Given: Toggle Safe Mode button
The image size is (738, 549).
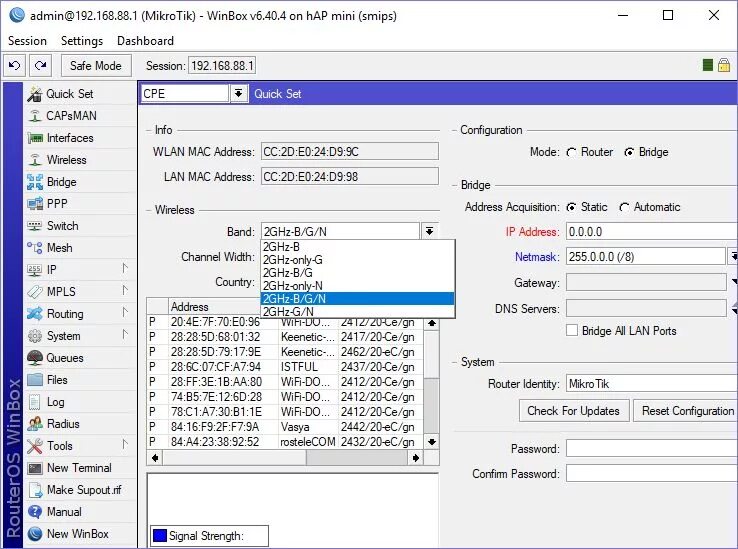Looking at the screenshot, I should pyautogui.click(x=96, y=65).
